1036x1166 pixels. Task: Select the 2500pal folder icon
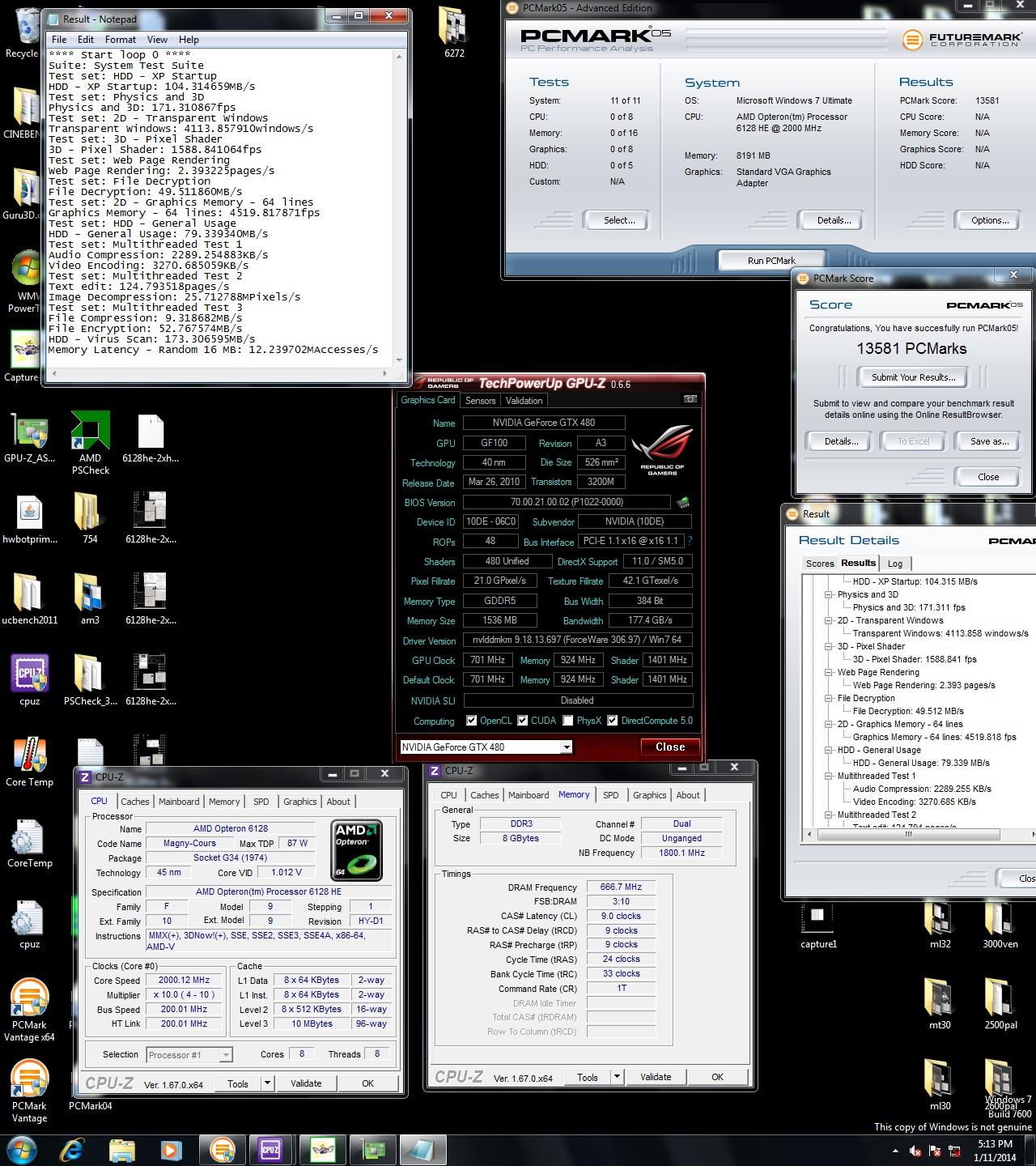coord(1000,1004)
